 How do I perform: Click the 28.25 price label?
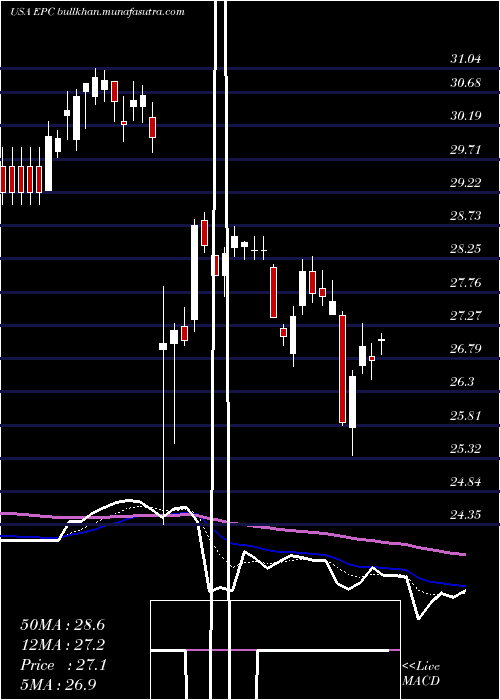point(466,249)
